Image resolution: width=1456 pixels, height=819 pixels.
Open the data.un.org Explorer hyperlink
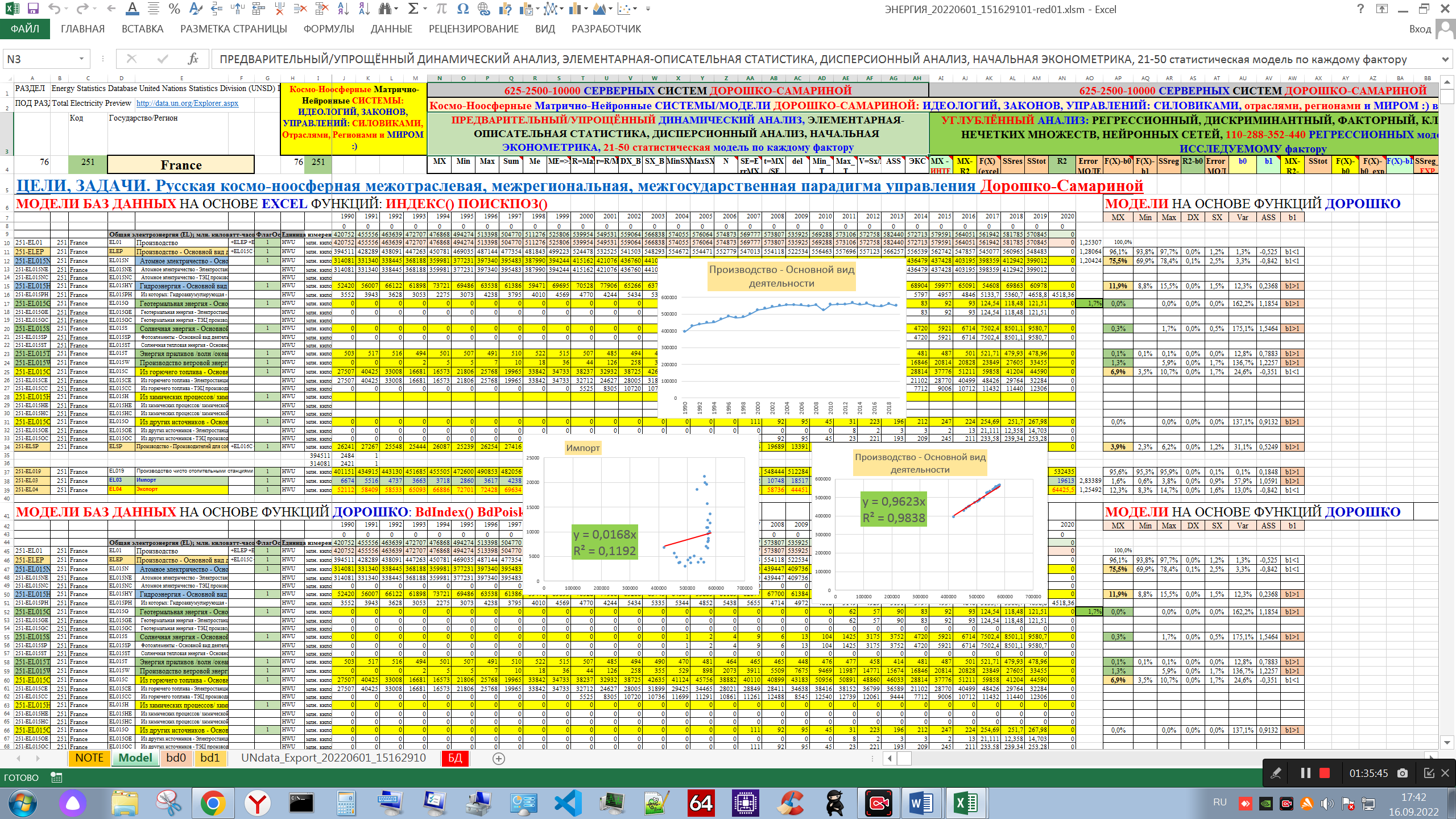[187, 104]
